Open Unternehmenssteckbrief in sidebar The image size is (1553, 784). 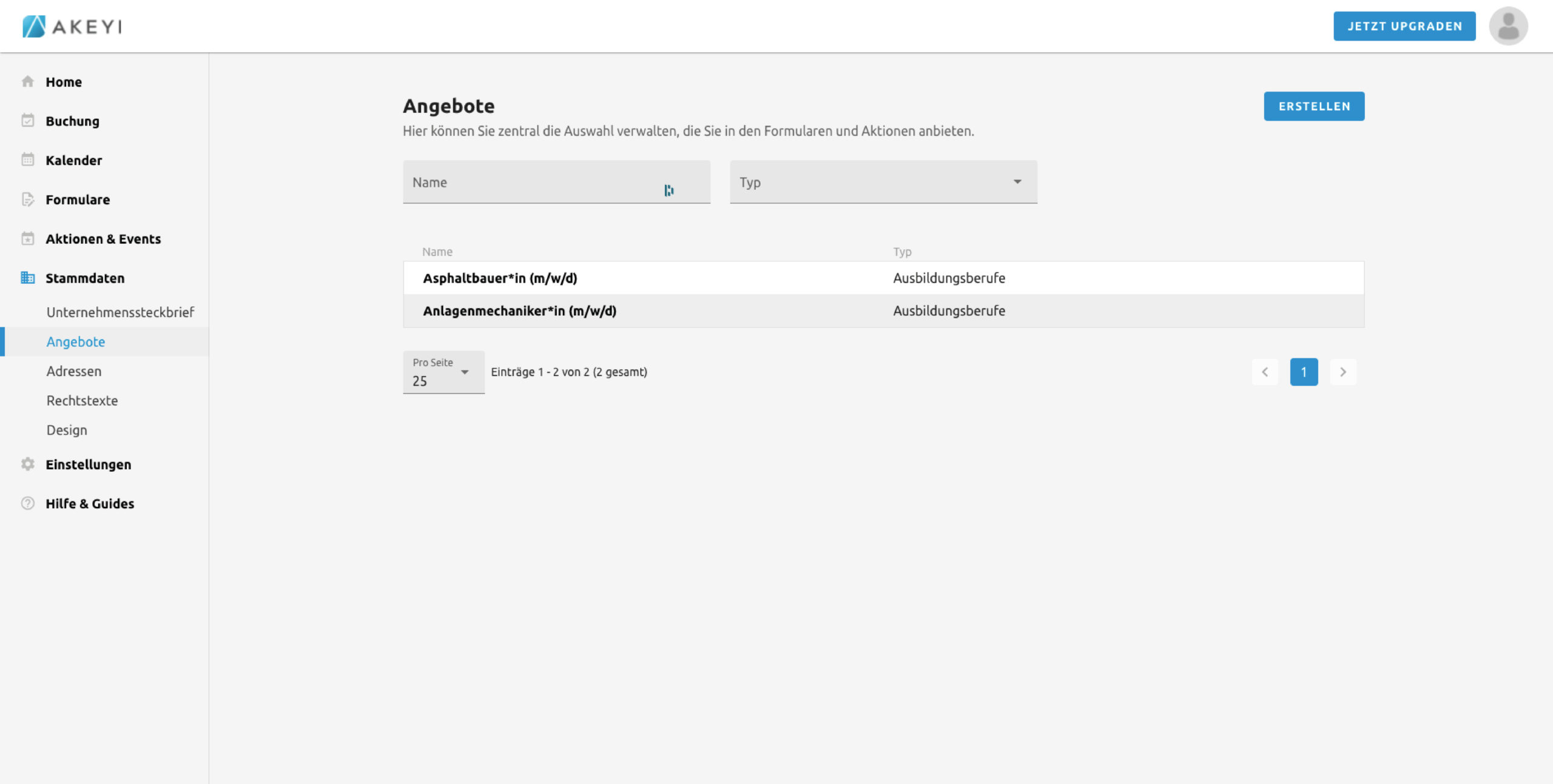(120, 312)
